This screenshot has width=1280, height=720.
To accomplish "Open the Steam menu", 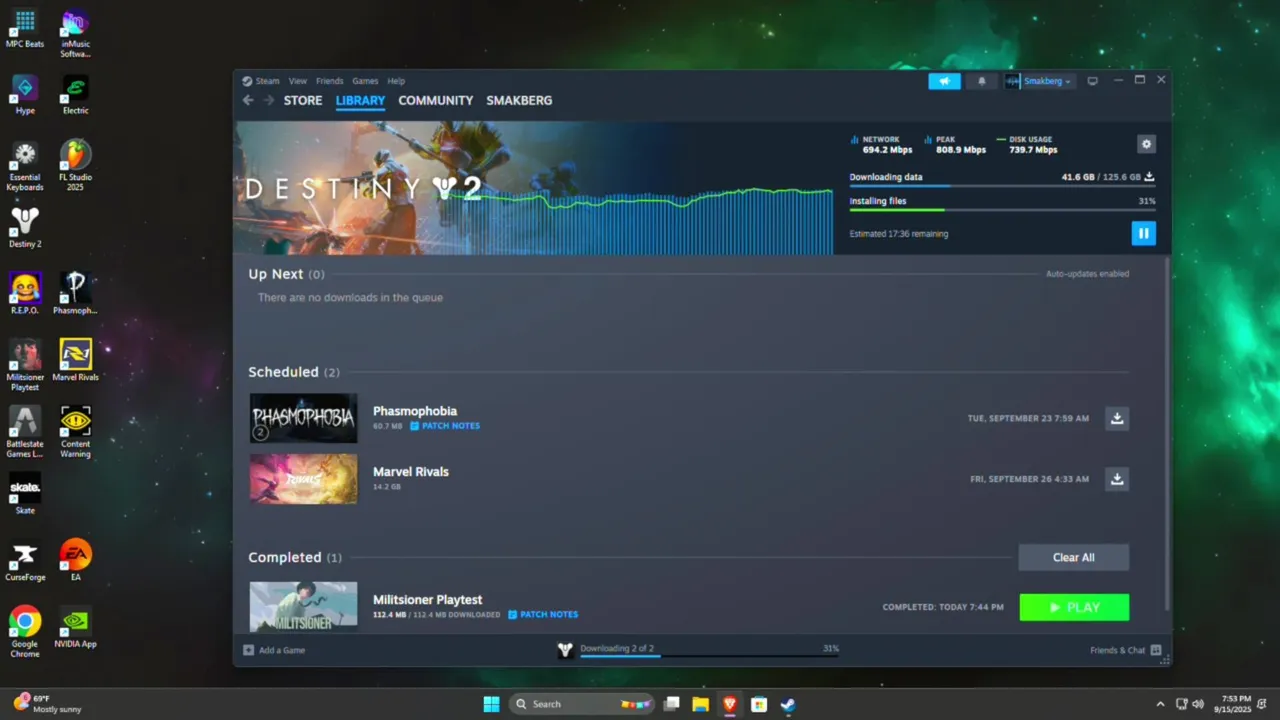I will click(261, 81).
